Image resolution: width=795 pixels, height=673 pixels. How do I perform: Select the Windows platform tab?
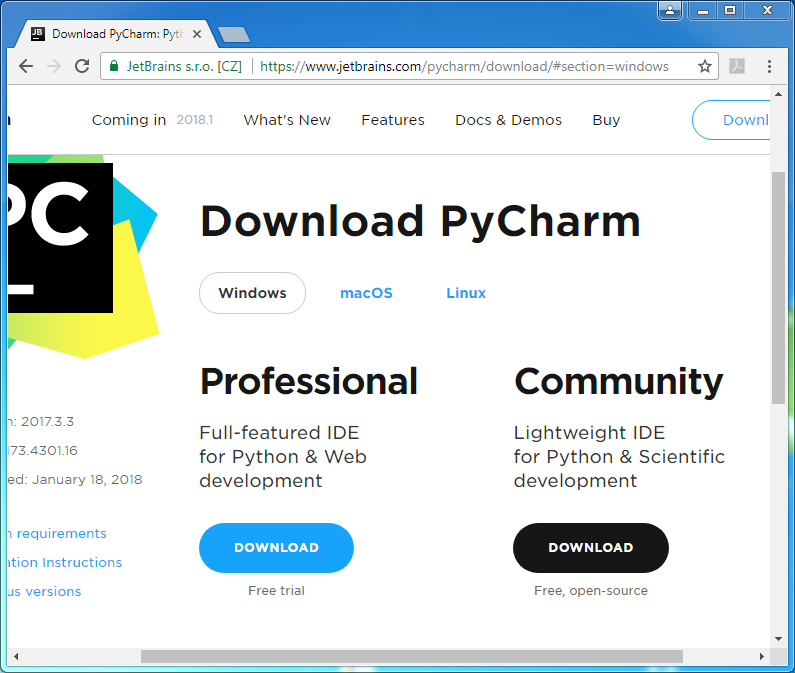click(252, 293)
